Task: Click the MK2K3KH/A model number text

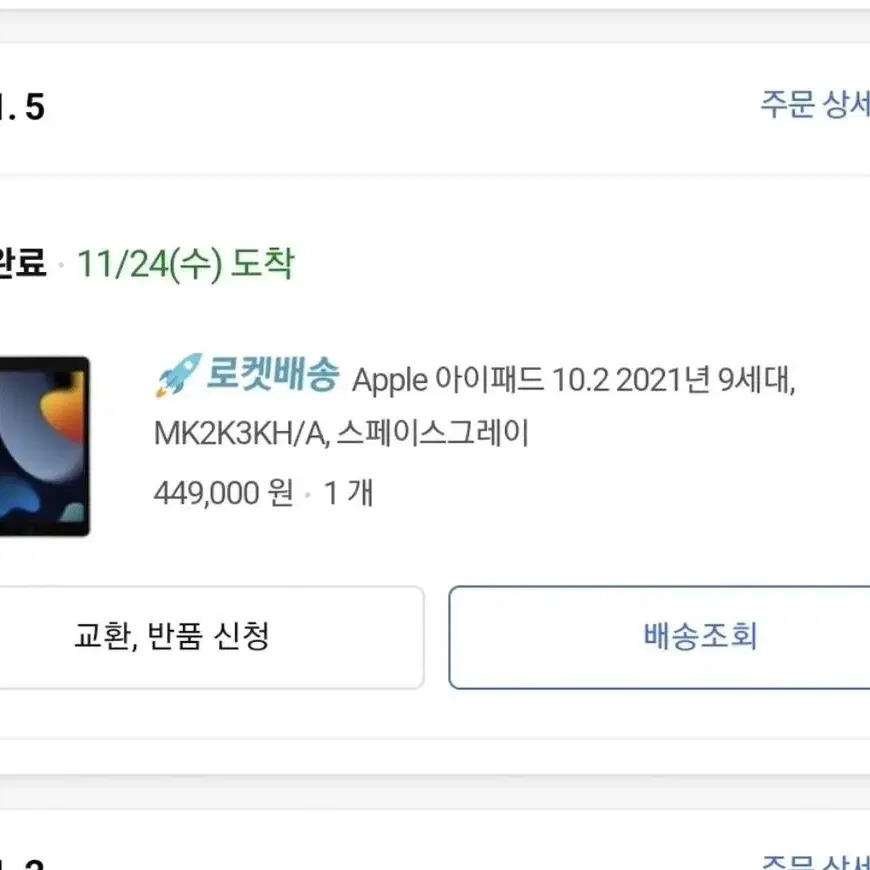Action: pyautogui.click(x=242, y=434)
